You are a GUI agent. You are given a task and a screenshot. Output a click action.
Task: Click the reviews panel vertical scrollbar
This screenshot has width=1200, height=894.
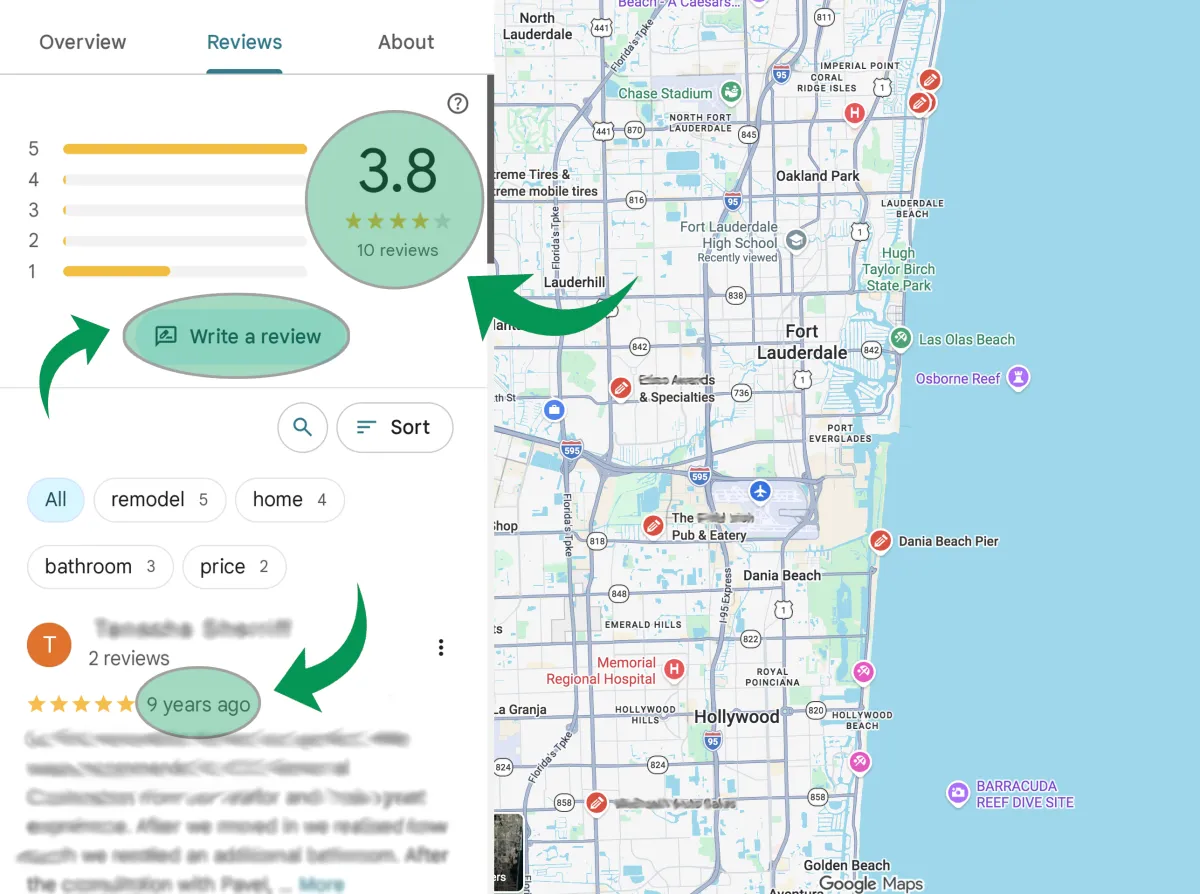[x=490, y=168]
